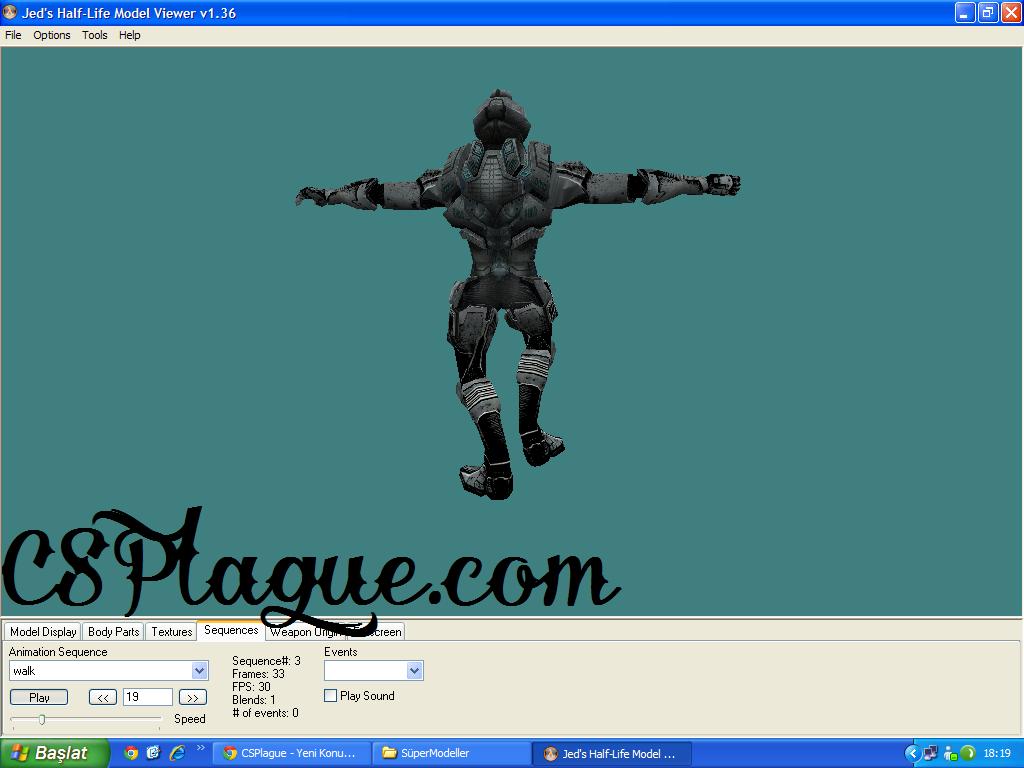Open the Help menu
The height and width of the screenshot is (768, 1024).
point(129,35)
